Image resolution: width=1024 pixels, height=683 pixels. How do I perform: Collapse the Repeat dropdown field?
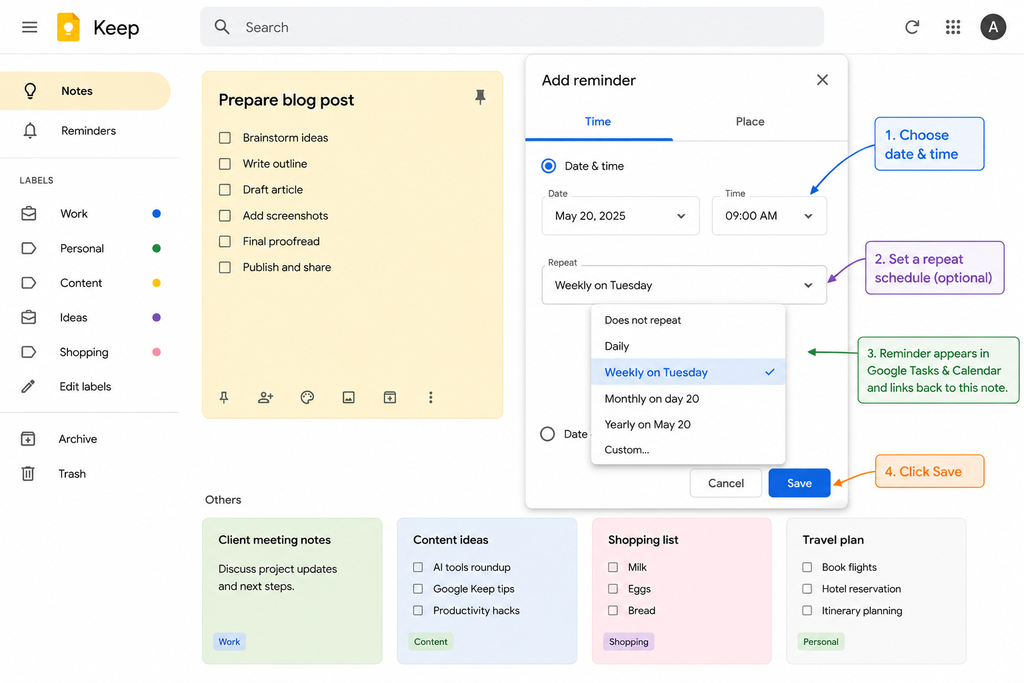click(x=684, y=285)
